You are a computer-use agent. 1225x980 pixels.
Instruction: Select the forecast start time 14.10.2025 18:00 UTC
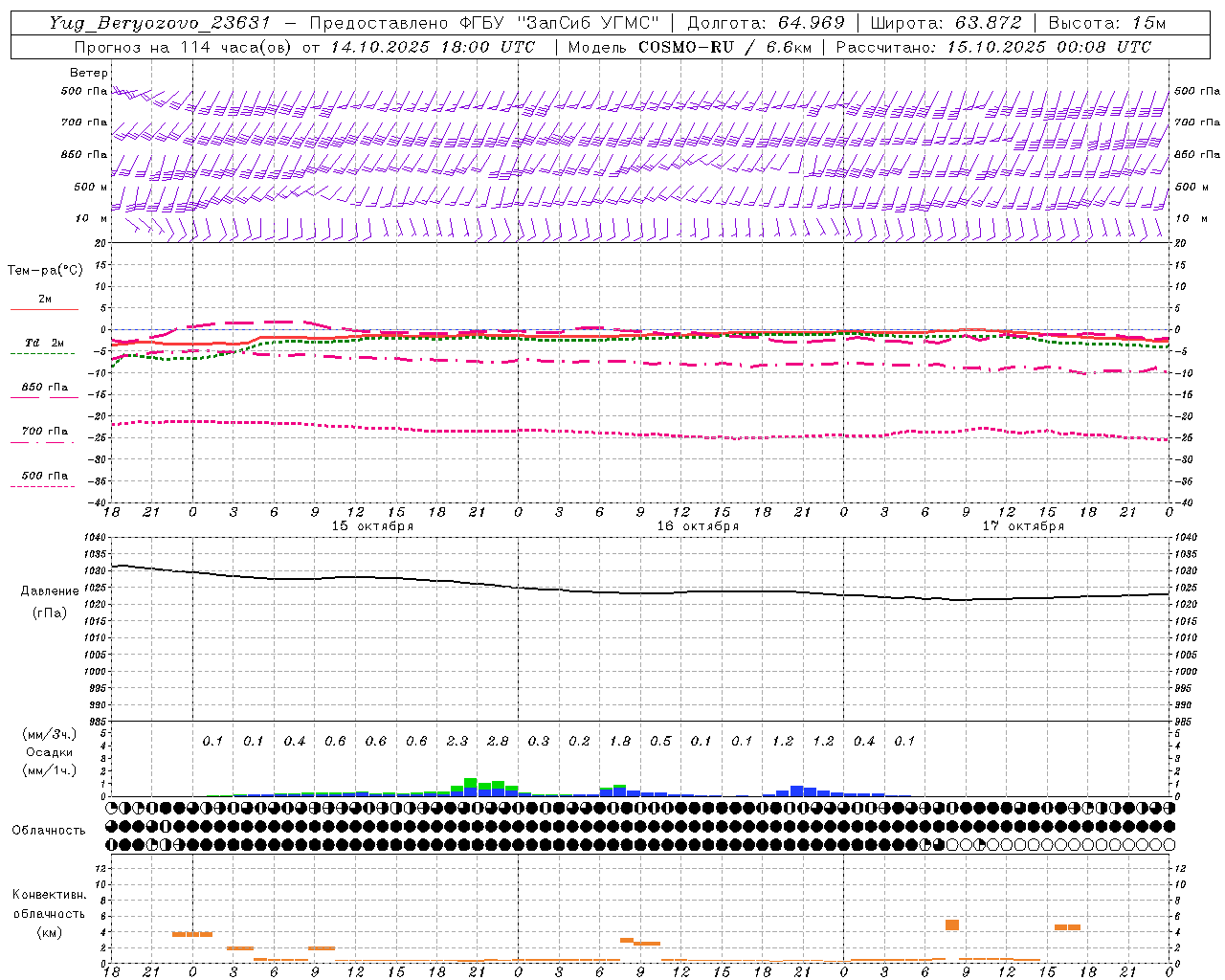coord(432,47)
